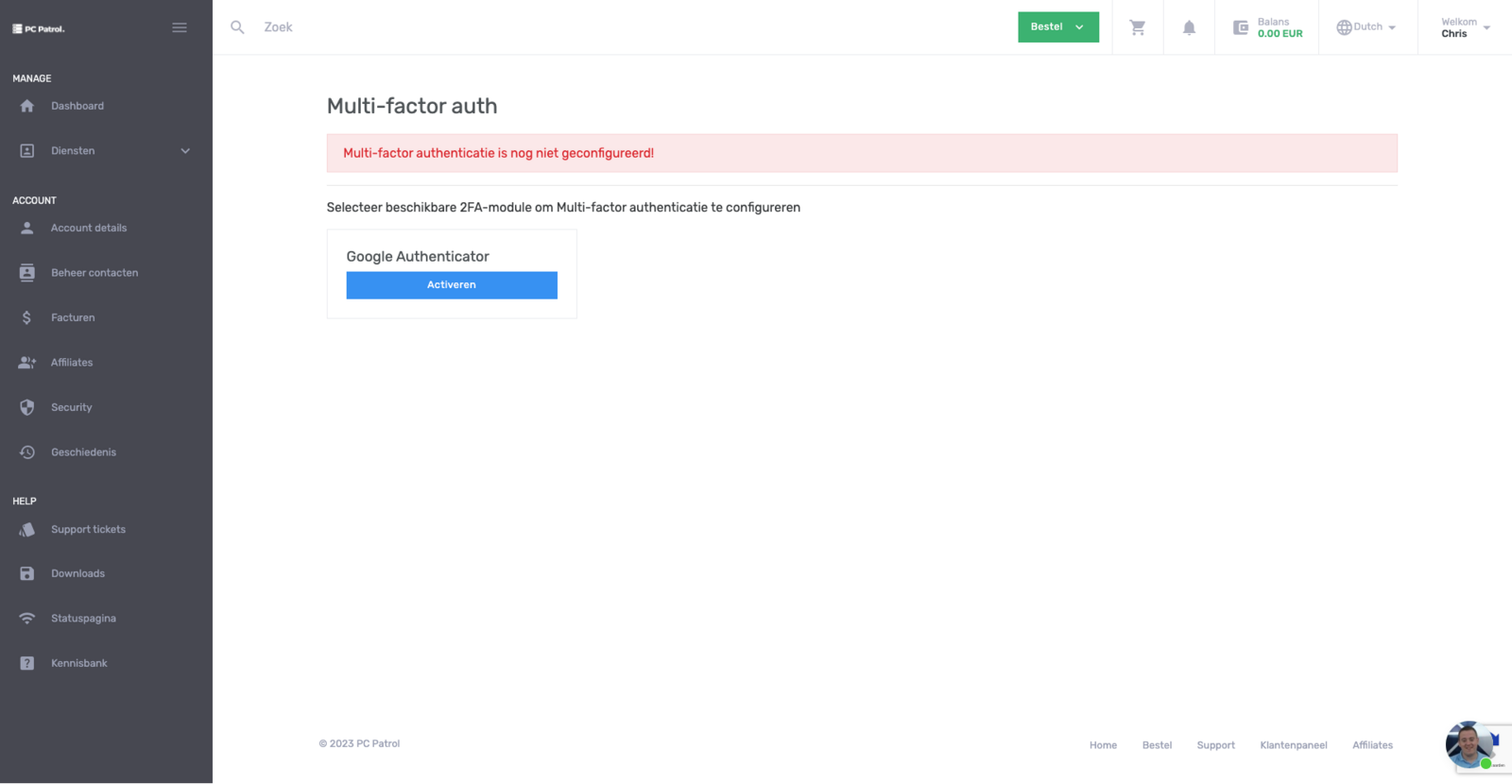
Task: Open Support tickets in sidebar
Action: point(88,530)
